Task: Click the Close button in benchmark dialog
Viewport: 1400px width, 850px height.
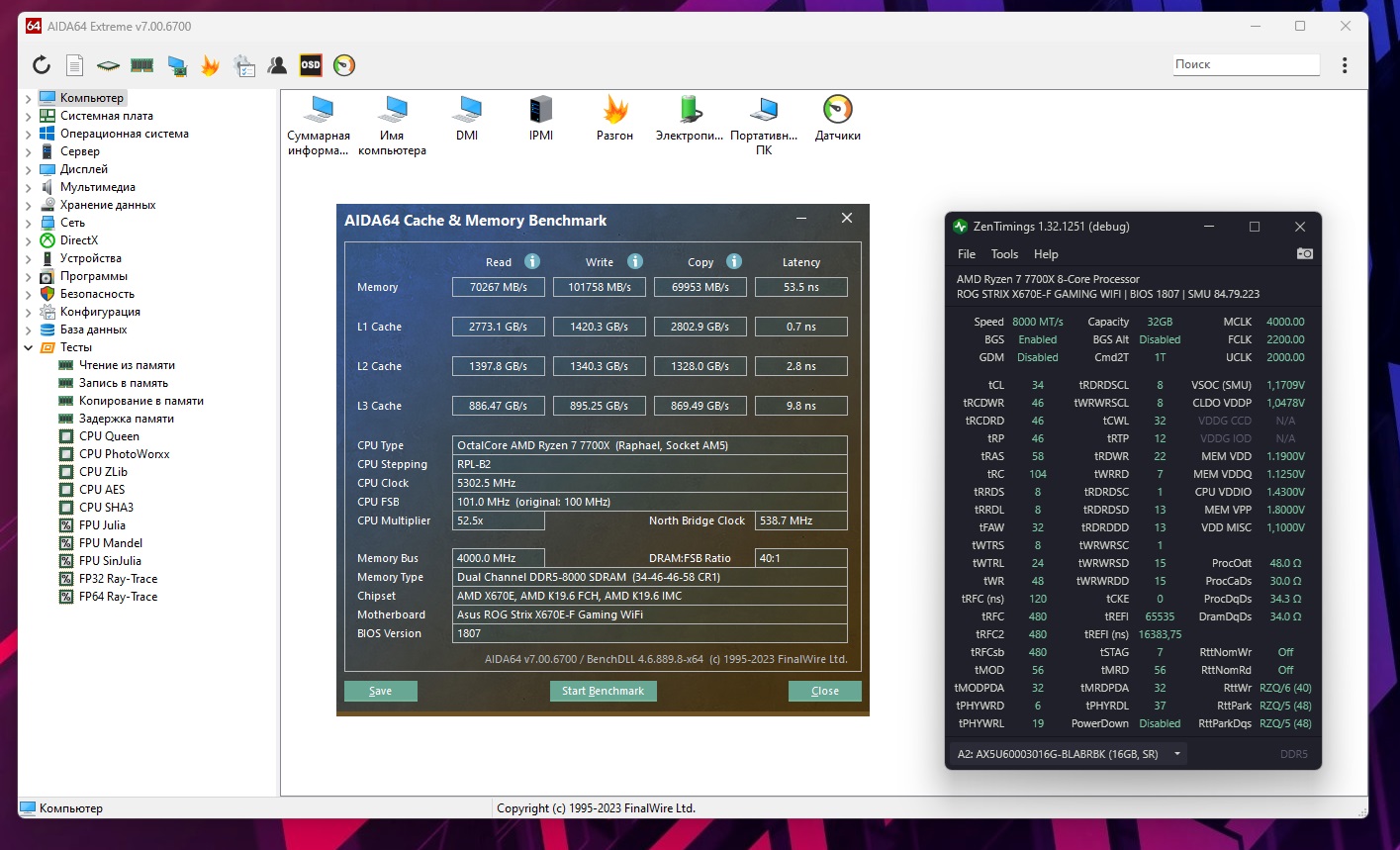Action: [825, 691]
